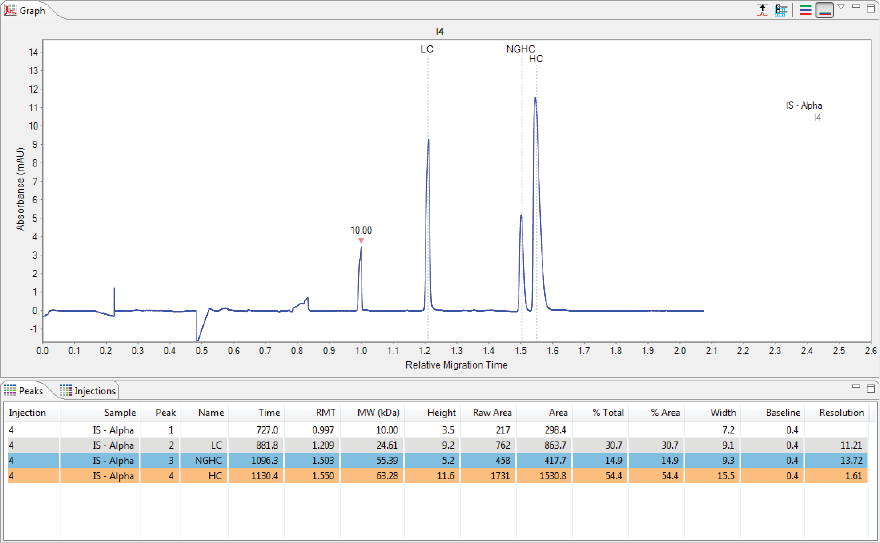Click the % Total value 54.4

tap(613, 476)
